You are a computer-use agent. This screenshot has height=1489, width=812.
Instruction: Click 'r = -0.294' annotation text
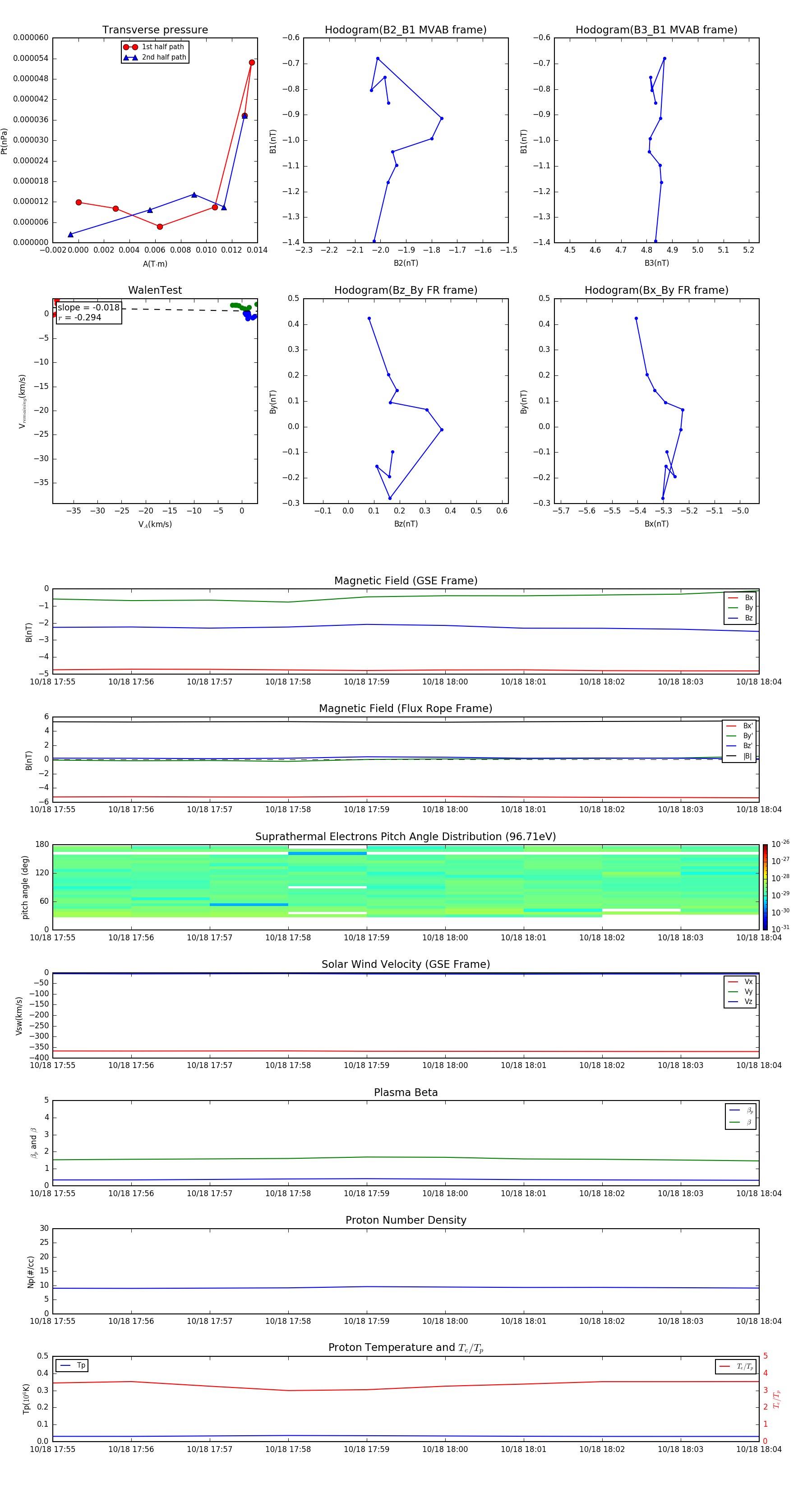click(80, 317)
